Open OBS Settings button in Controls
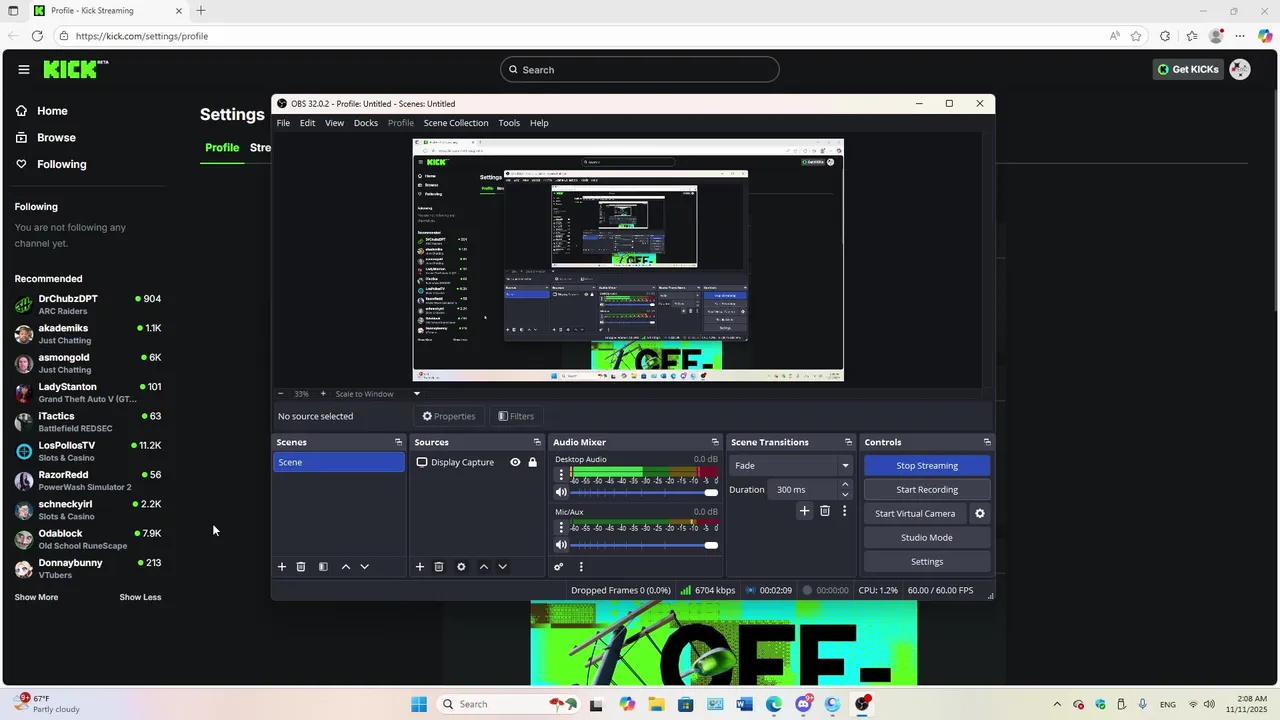 click(x=927, y=562)
